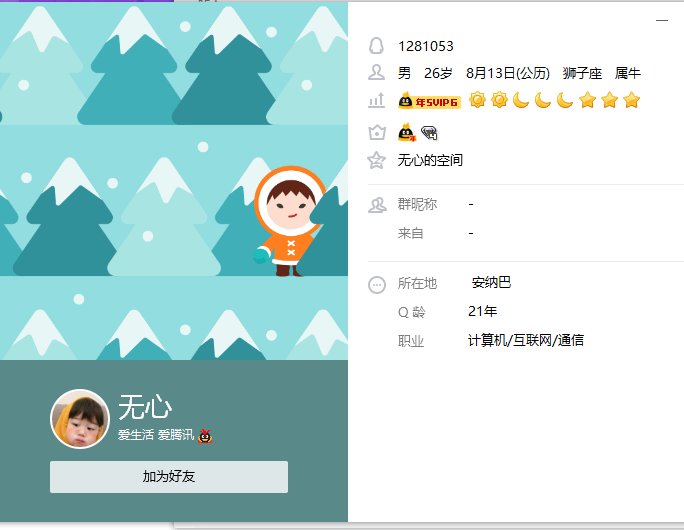This screenshot has height=530, width=684.
Task: Click the last star level icon
Action: click(x=631, y=100)
